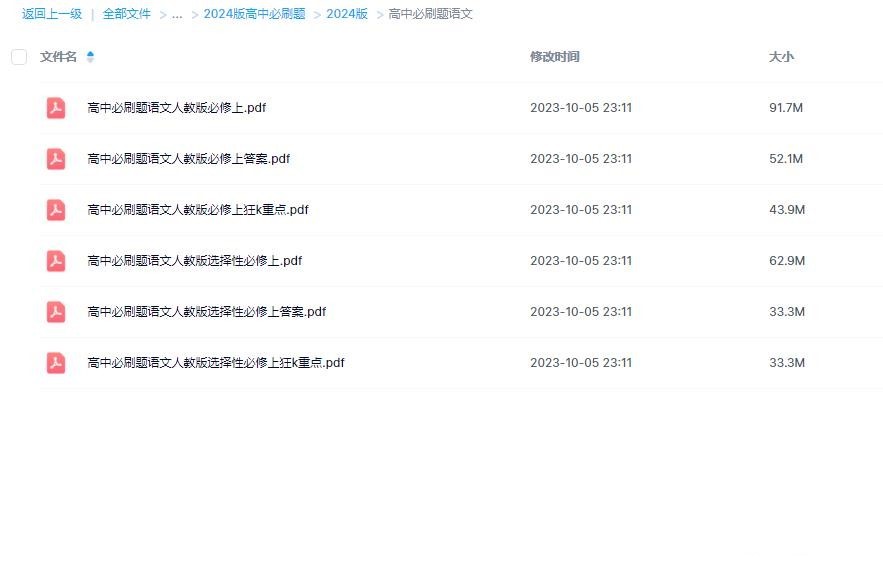The width and height of the screenshot is (883, 579).
Task: Go back via 返回上一级 link
Action: click(x=52, y=14)
